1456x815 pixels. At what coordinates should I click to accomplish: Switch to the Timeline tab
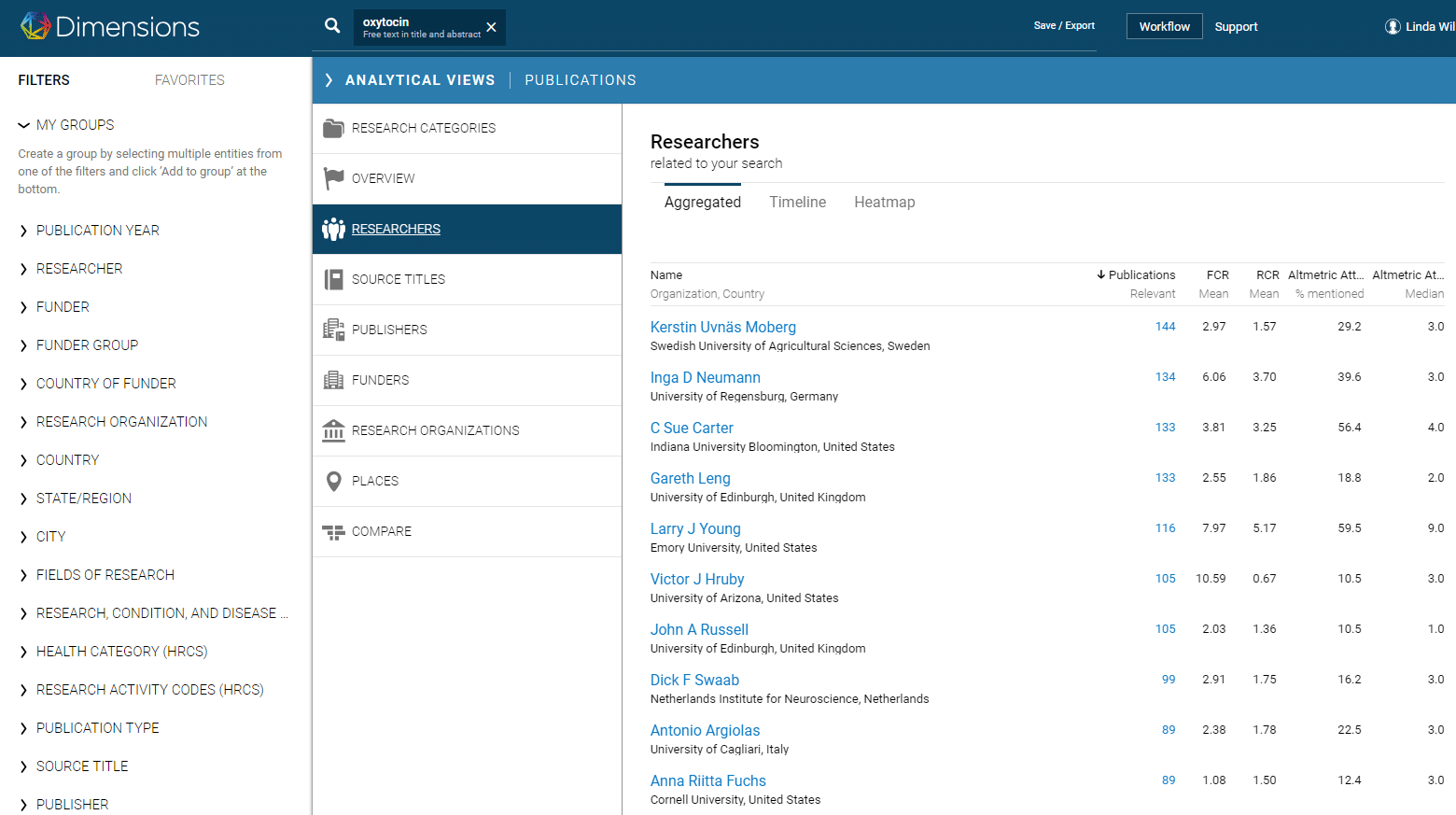point(797,202)
